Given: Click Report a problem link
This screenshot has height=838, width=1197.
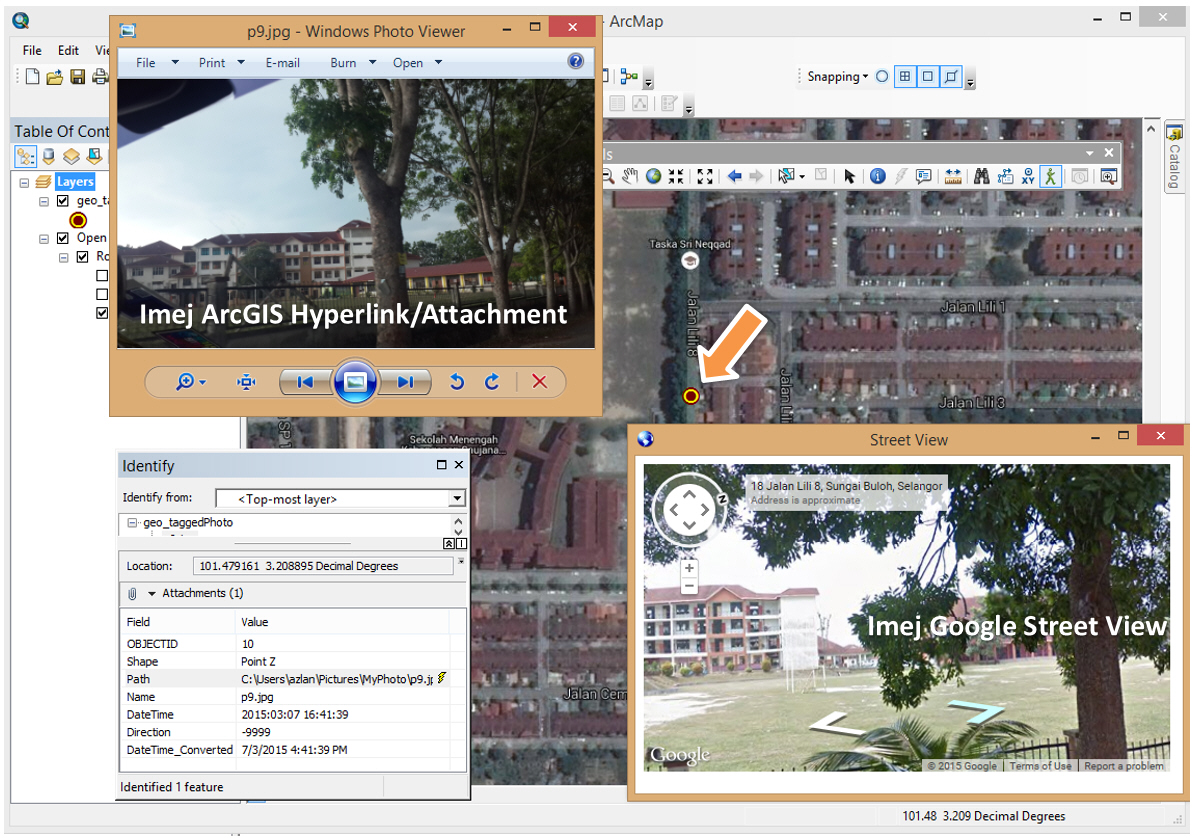Looking at the screenshot, I should pos(1124,765).
